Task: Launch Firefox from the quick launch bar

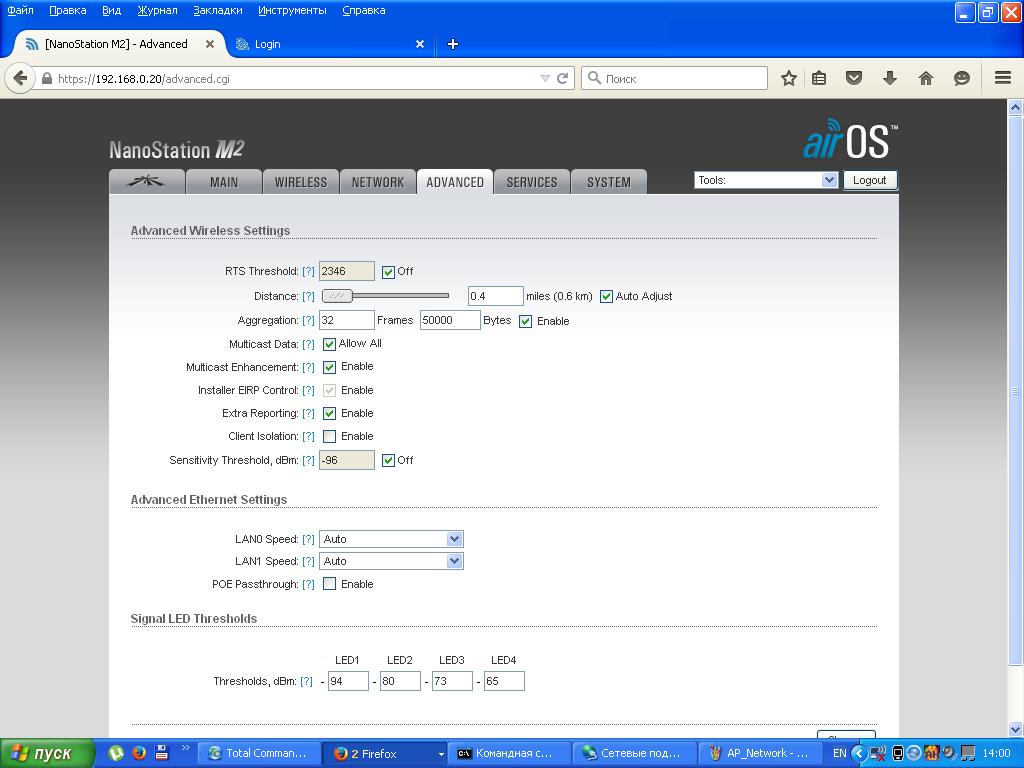Action: click(x=138, y=753)
